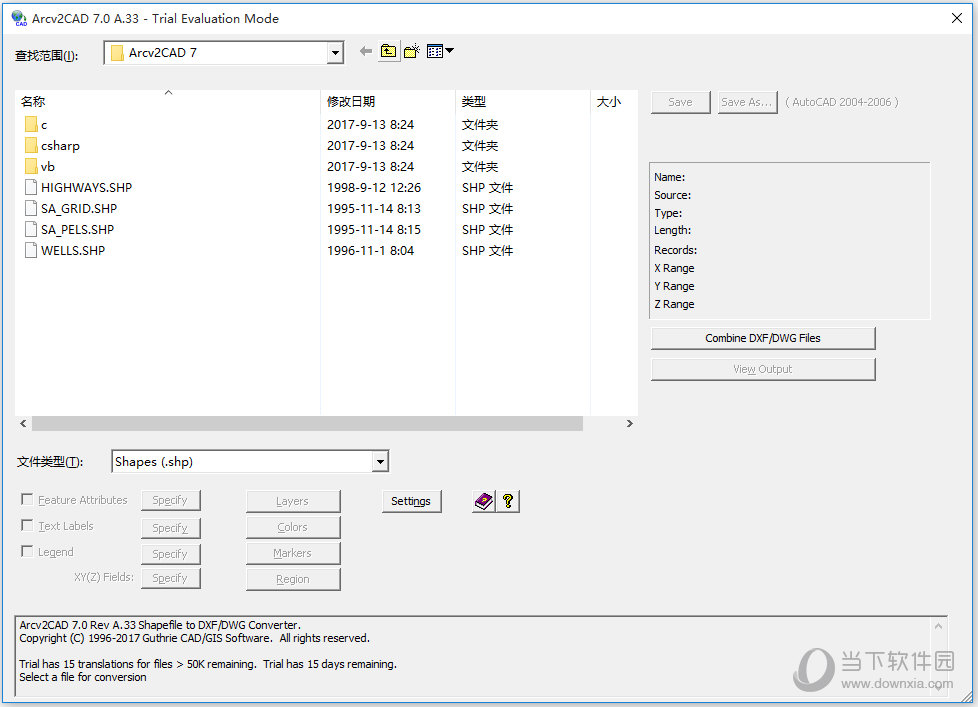978x707 pixels.
Task: Select the c folder icon
Action: coord(31,125)
